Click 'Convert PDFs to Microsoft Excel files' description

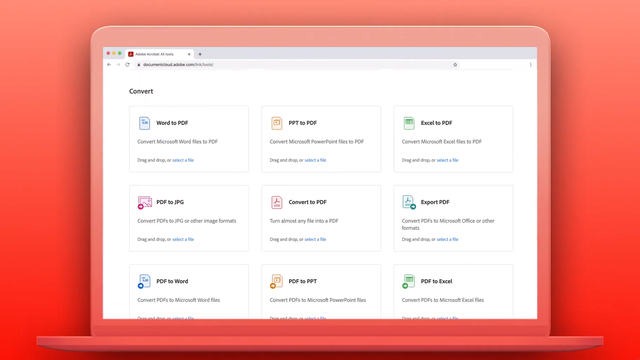443,300
